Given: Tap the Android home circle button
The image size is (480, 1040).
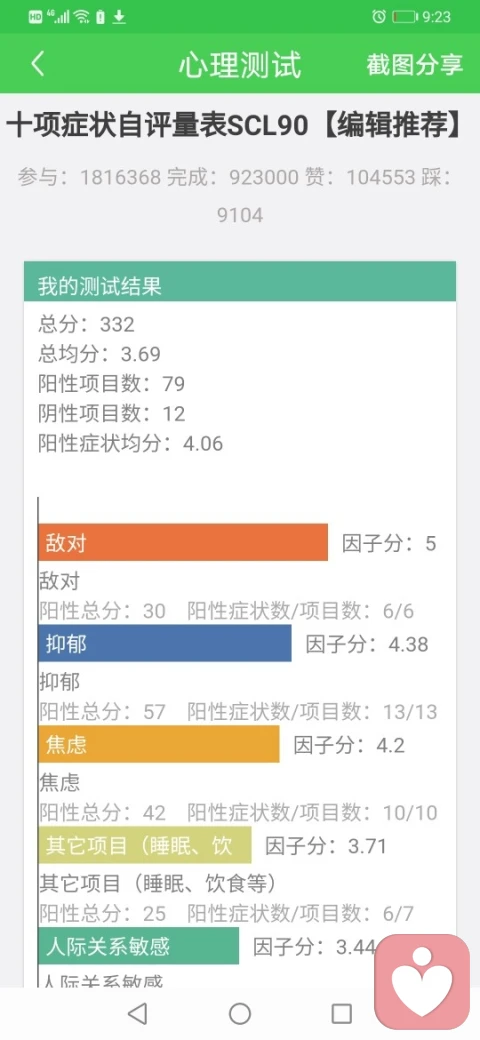Looking at the screenshot, I should click(x=240, y=1013).
